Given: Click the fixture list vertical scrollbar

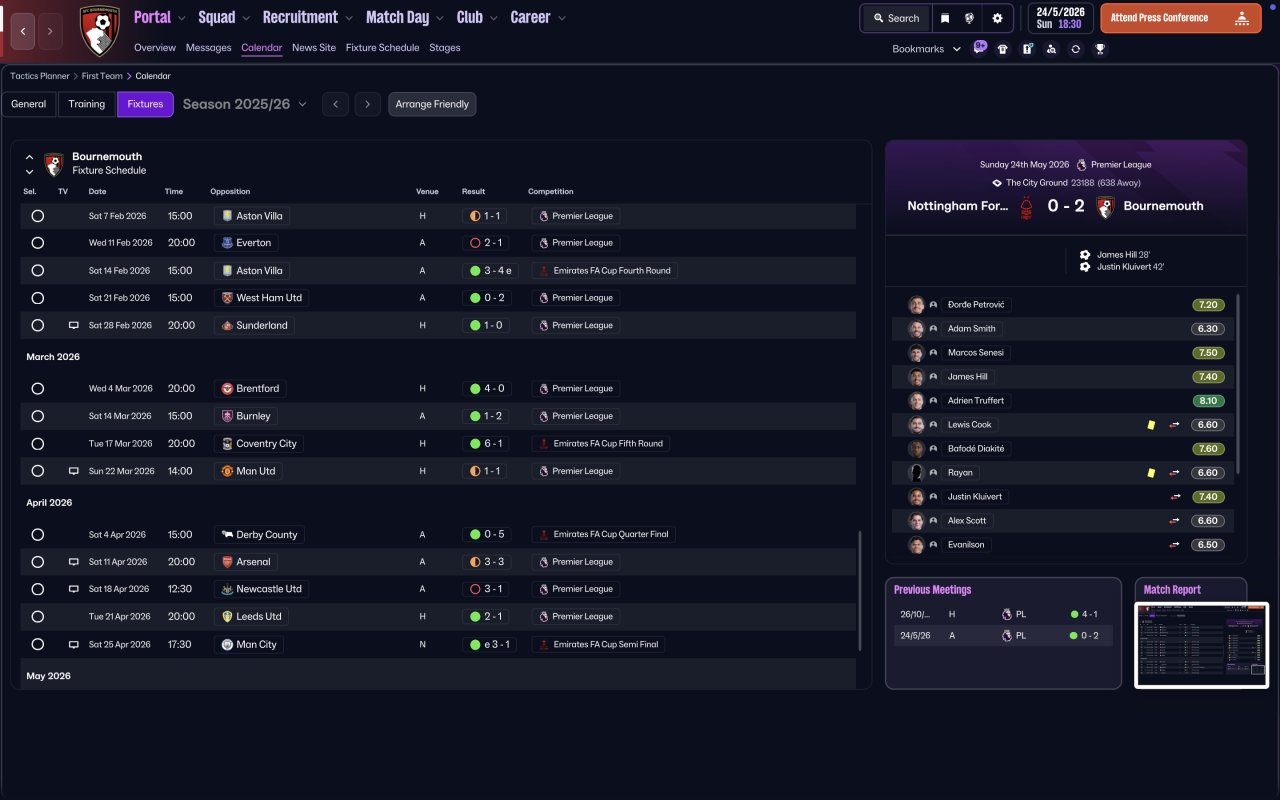Looking at the screenshot, I should 860,591.
